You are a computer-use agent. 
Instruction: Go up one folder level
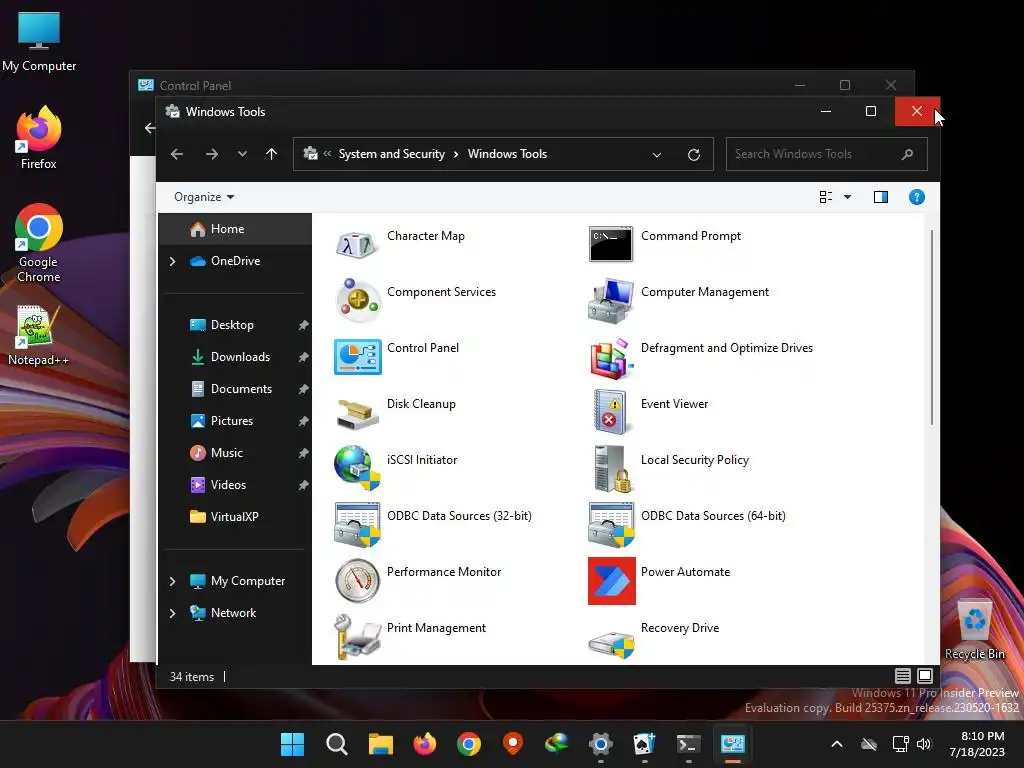click(x=272, y=154)
